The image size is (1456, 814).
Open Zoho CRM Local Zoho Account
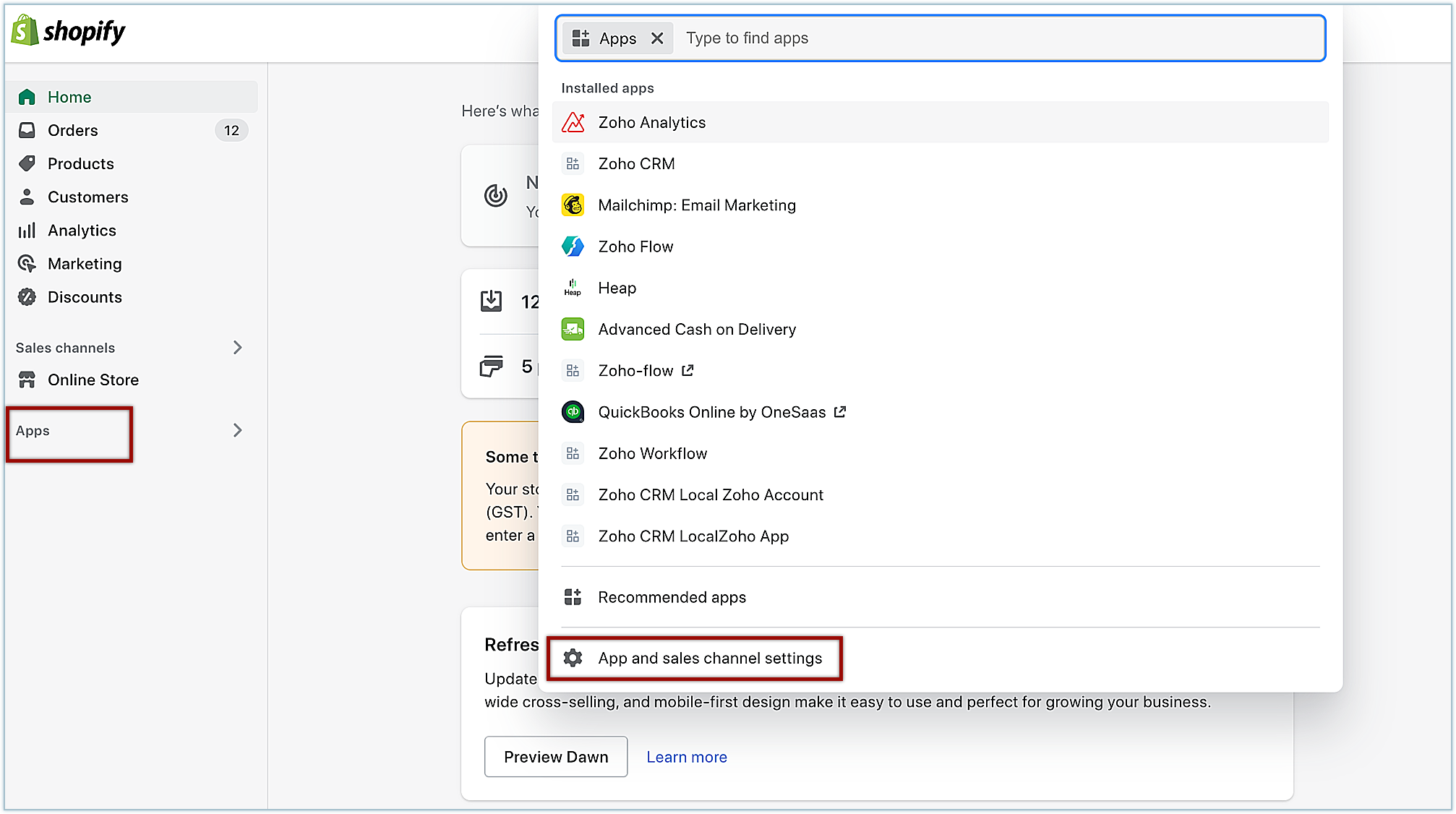[711, 495]
